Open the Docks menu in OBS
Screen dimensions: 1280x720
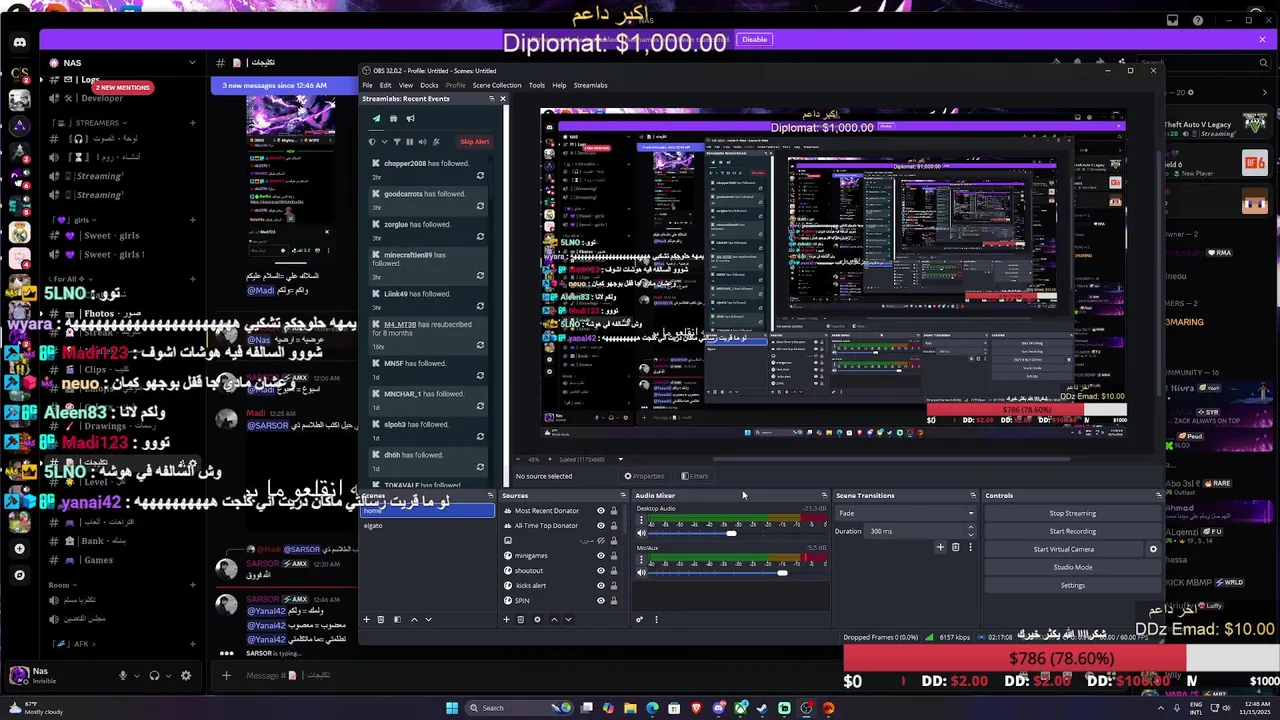point(429,85)
